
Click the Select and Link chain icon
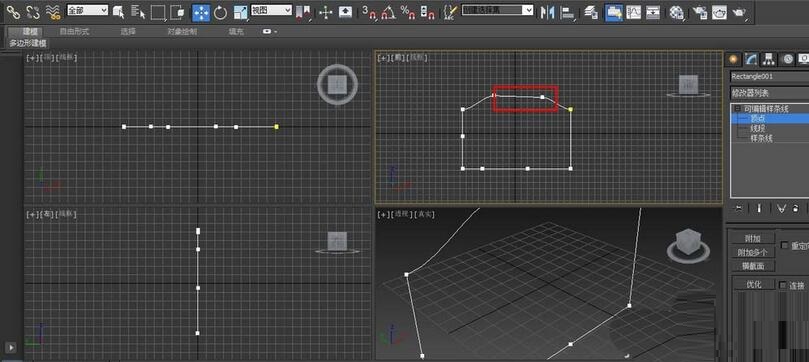coord(13,11)
